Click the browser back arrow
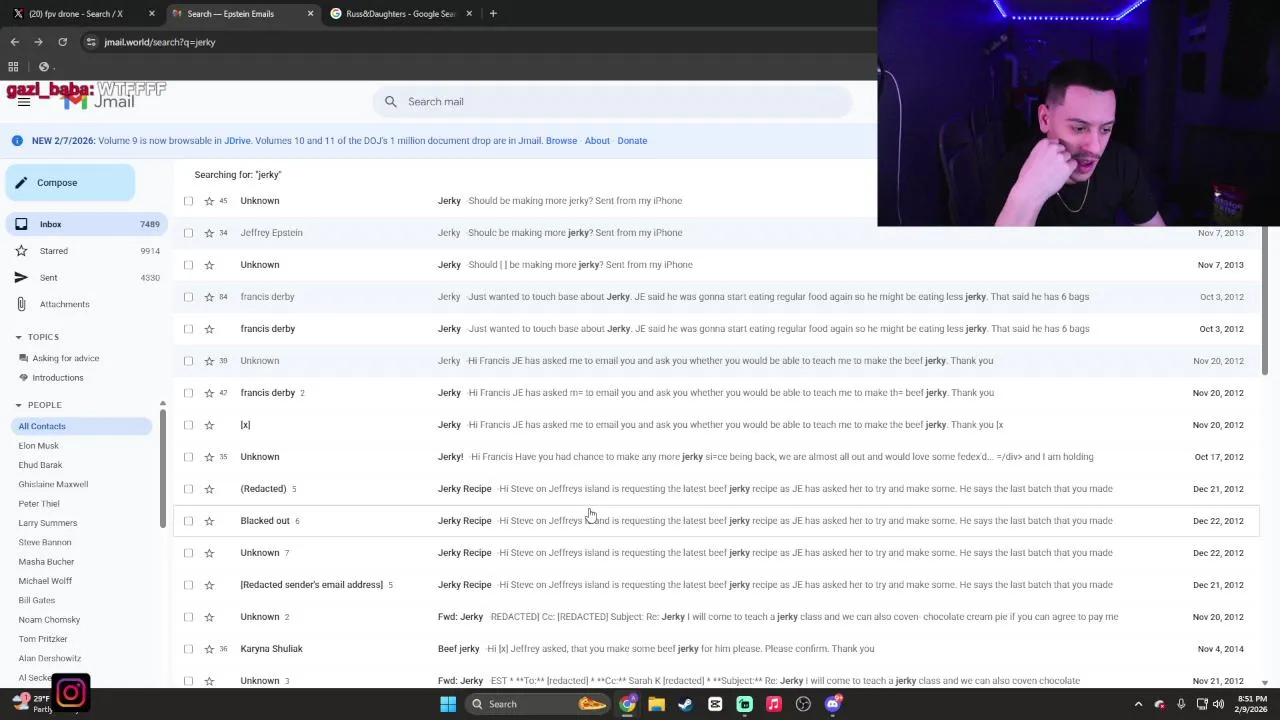1280x720 pixels. (14, 42)
